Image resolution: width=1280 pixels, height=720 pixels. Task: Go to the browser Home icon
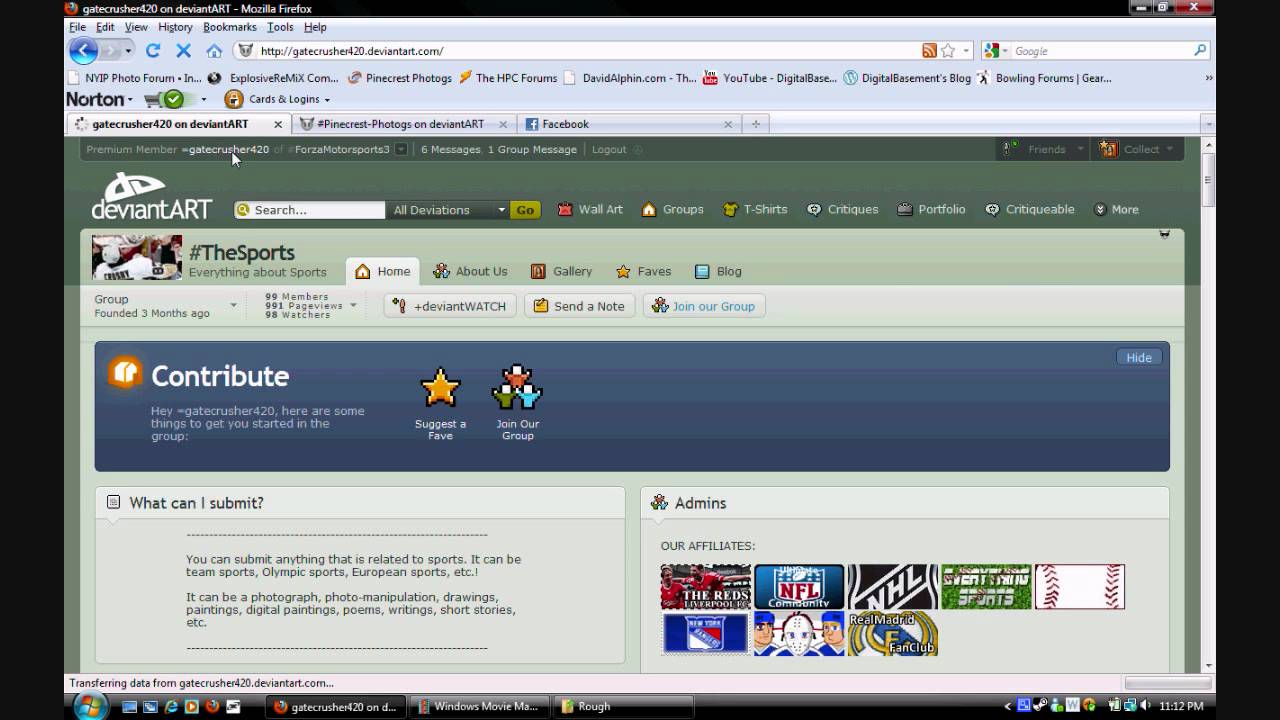(x=214, y=51)
